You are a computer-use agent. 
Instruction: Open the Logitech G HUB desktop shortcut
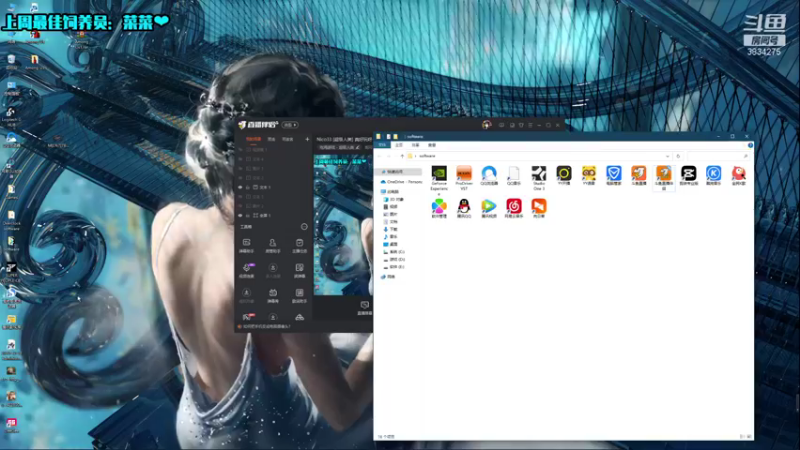tap(11, 117)
